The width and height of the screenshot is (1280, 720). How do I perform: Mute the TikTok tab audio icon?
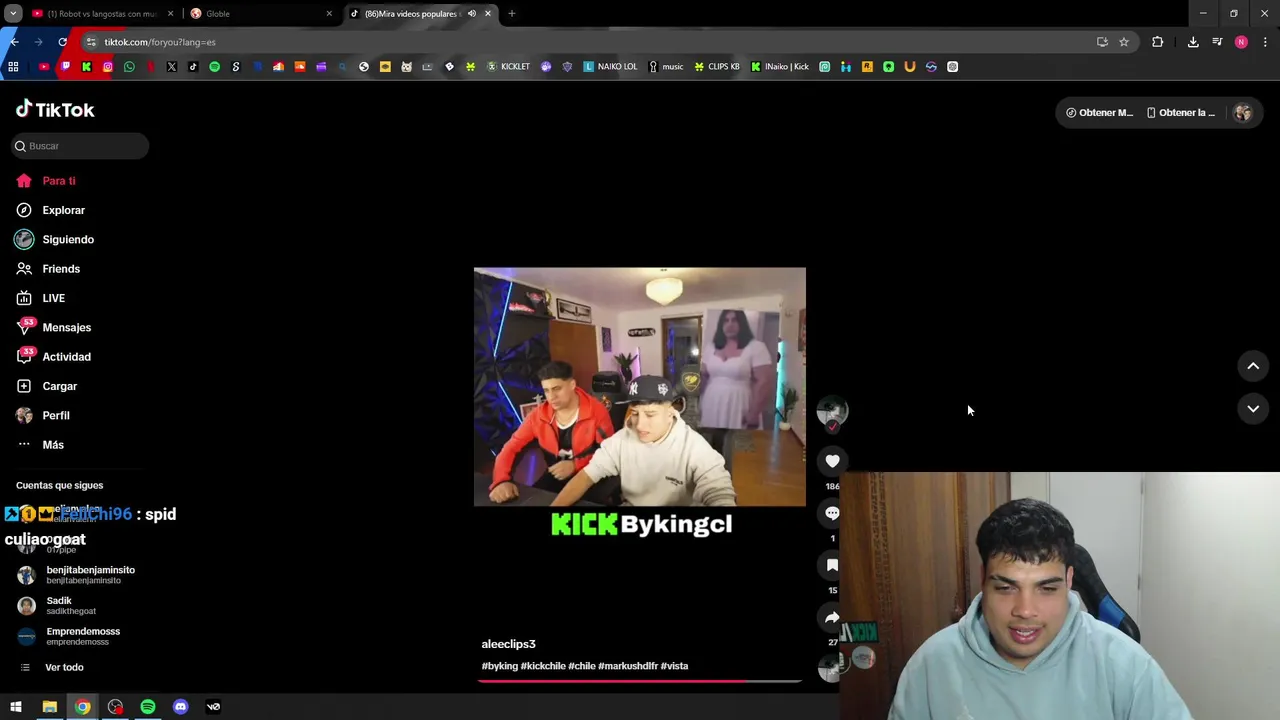coord(472,14)
